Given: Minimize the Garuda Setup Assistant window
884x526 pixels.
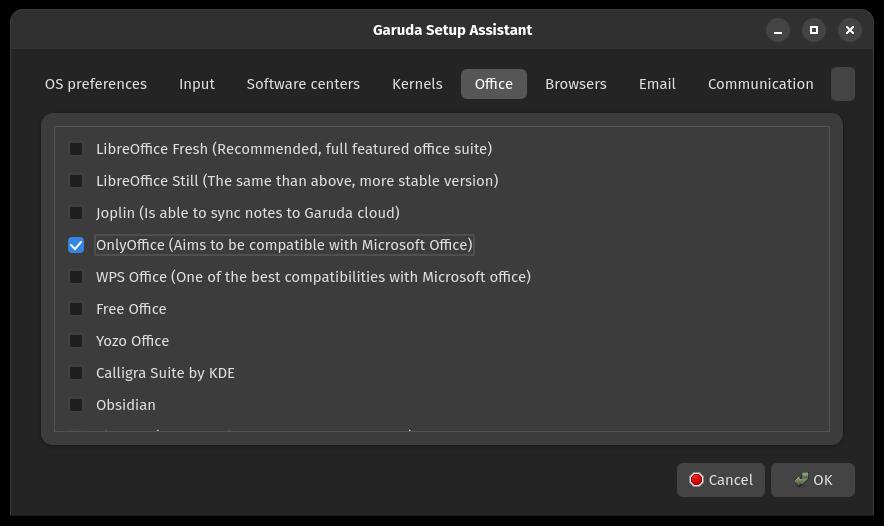Looking at the screenshot, I should point(777,30).
